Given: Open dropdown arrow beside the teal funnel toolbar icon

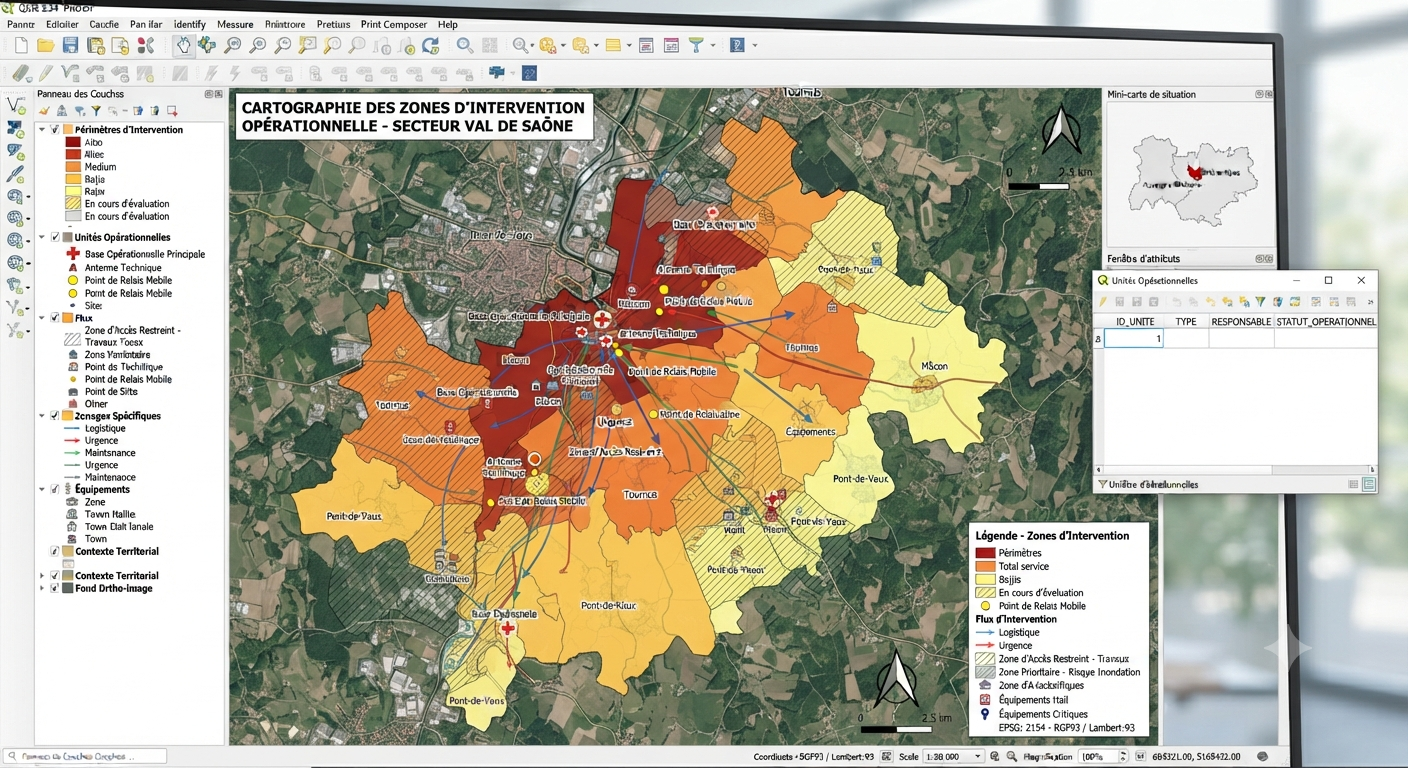Looking at the screenshot, I should point(713,45).
